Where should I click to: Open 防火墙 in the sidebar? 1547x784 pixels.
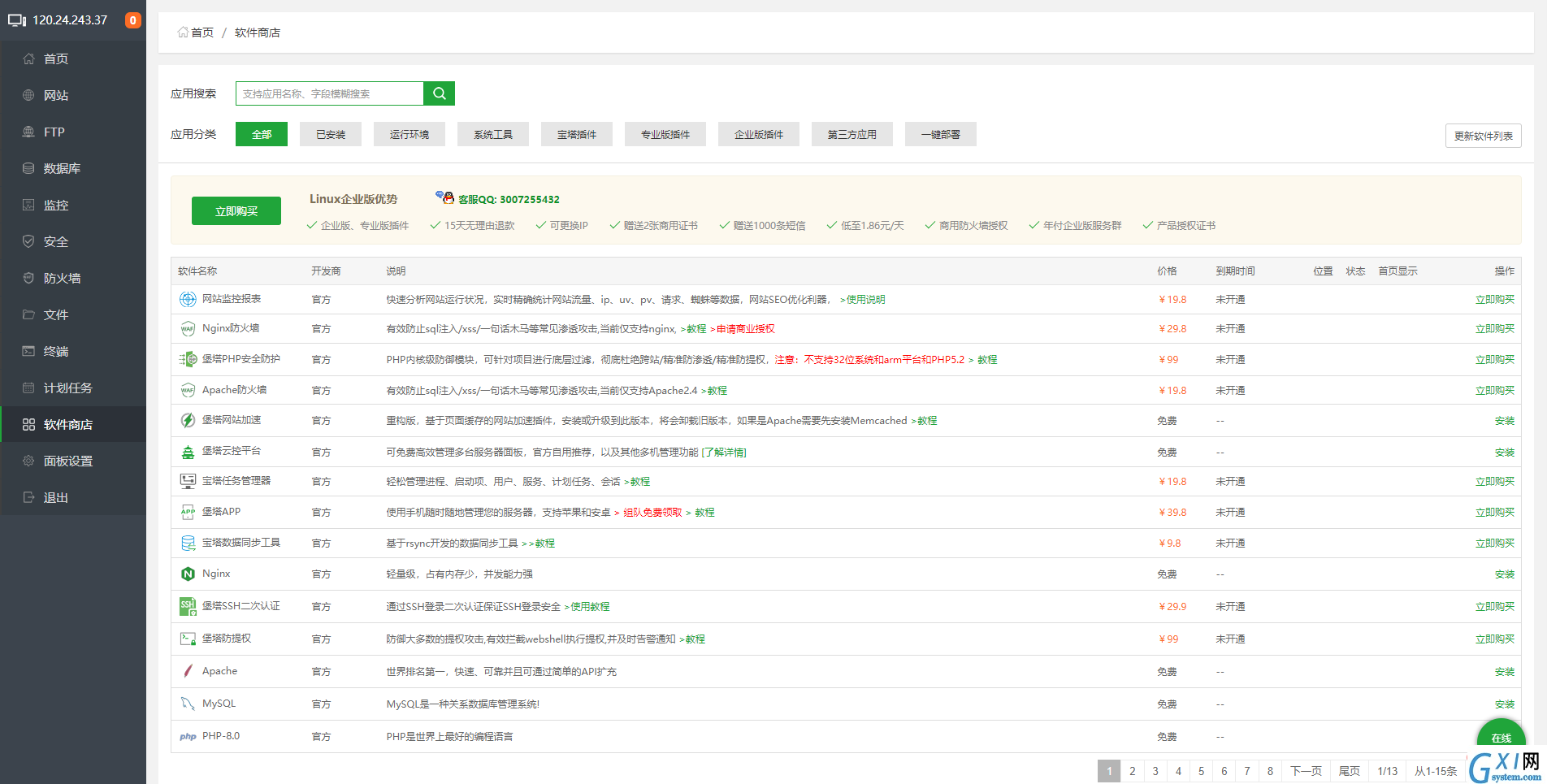73,278
